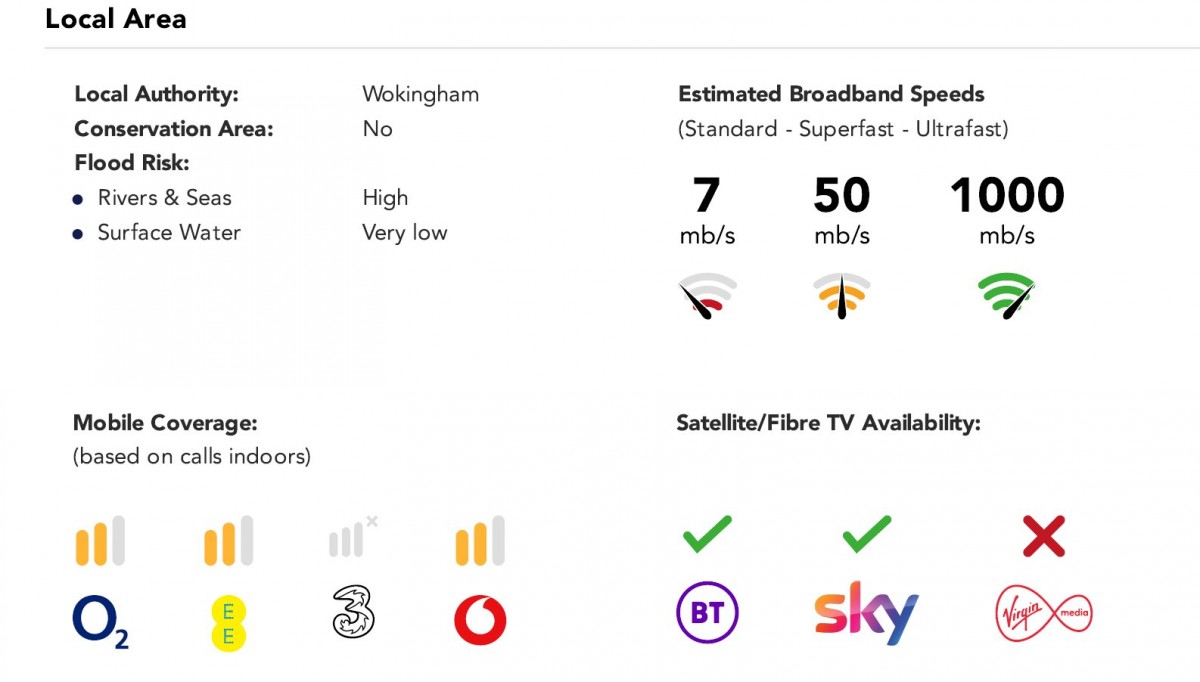Click the Vodafone signal bars indicator
The width and height of the screenshot is (1200, 682).
(x=480, y=541)
